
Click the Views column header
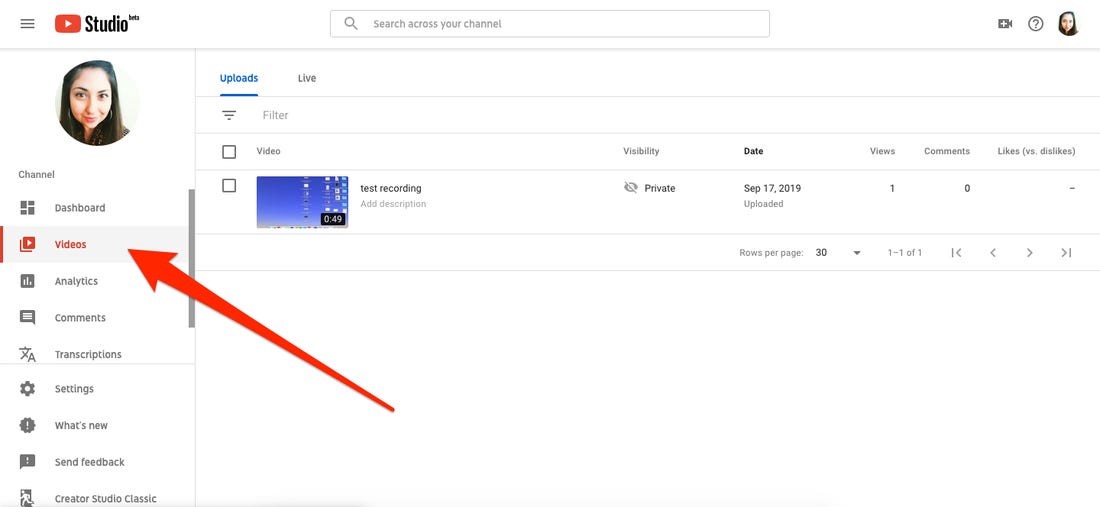(x=883, y=151)
